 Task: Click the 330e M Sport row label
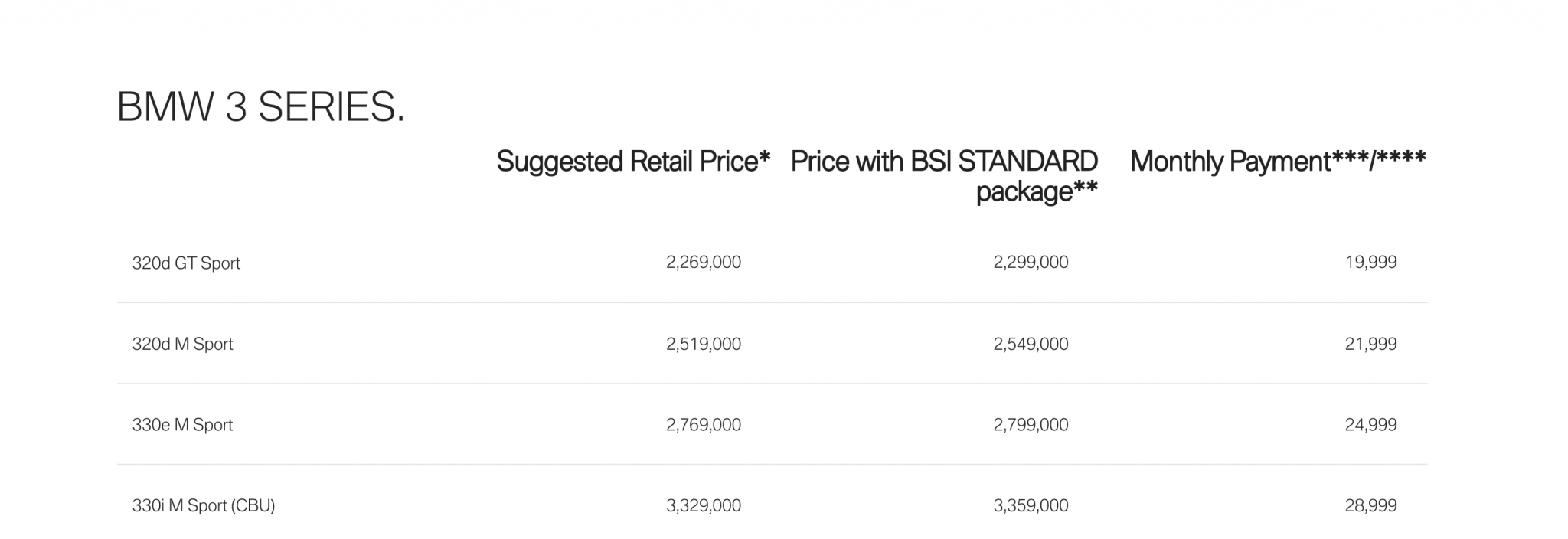tap(182, 425)
